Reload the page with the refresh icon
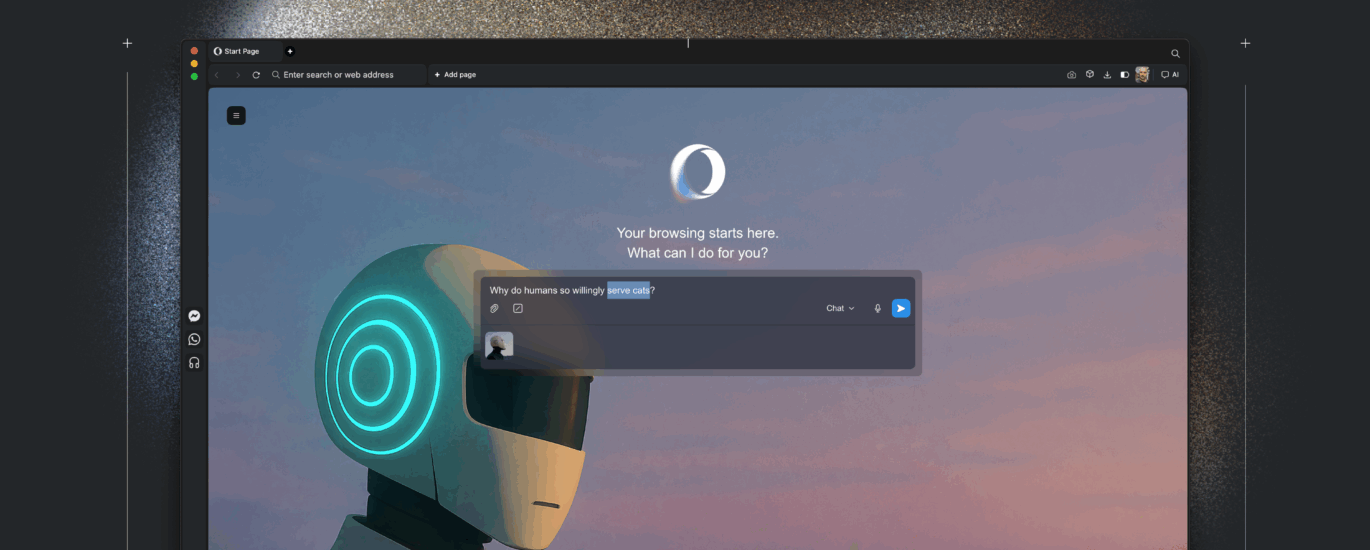 (256, 75)
